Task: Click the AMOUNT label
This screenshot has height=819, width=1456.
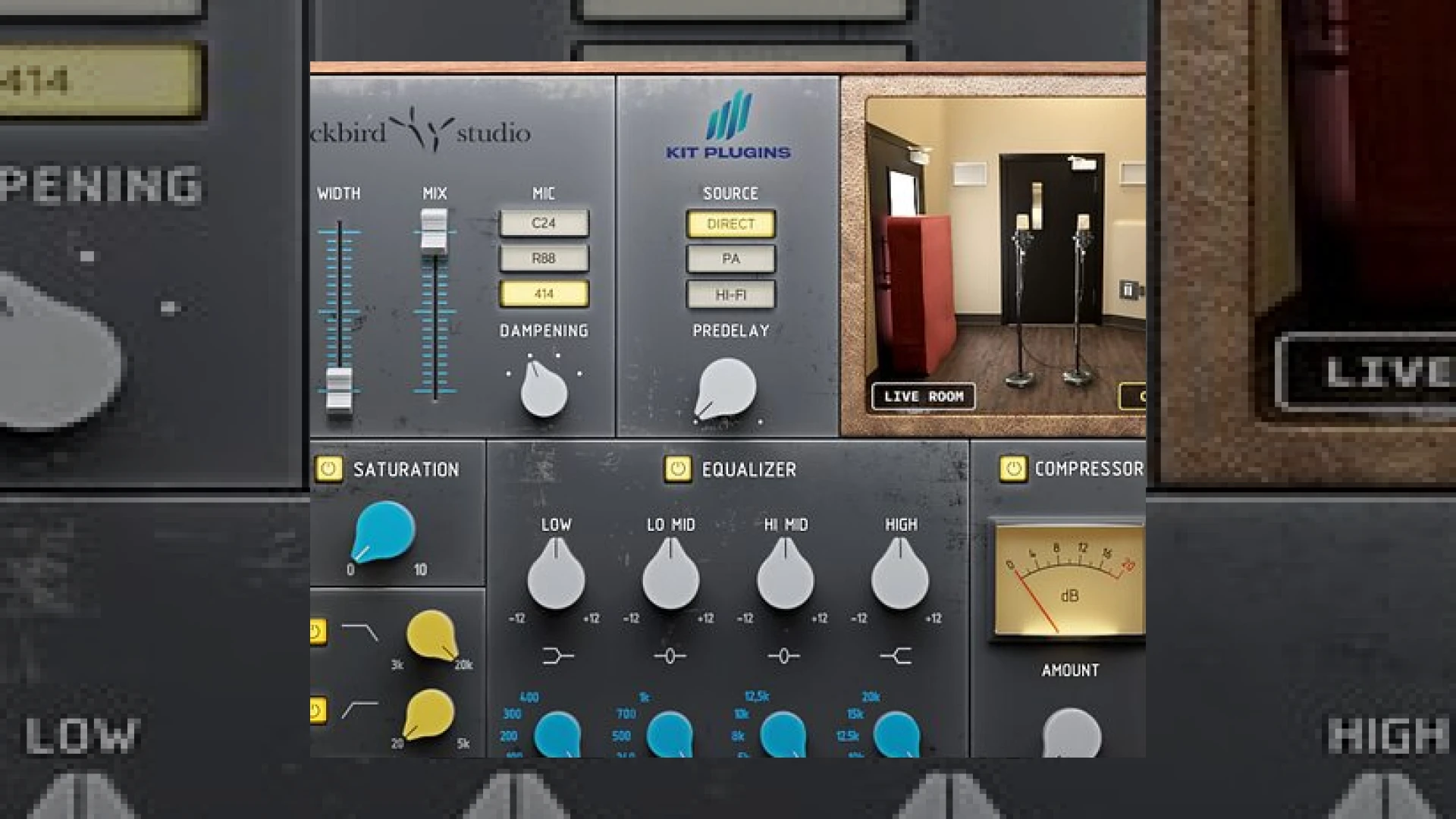Action: 1070,670
